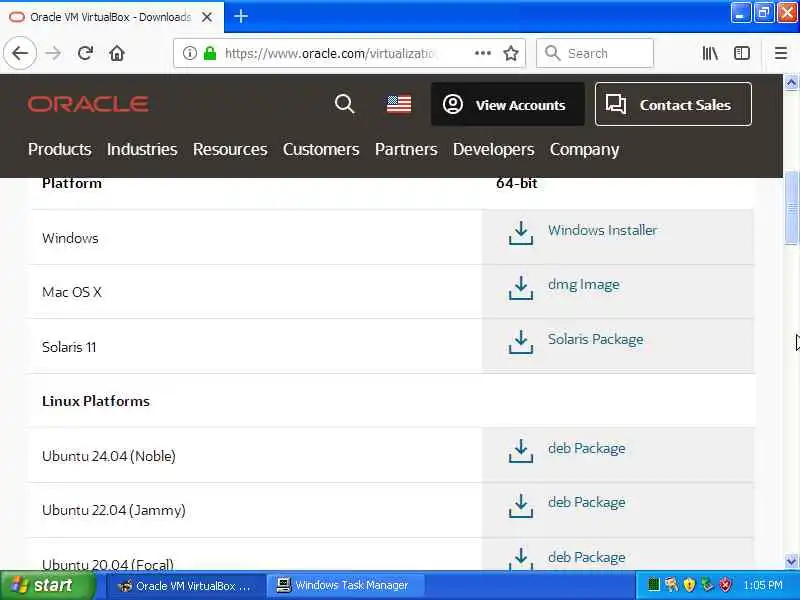Open the Windows Start button
800x600 pixels.
pos(48,585)
